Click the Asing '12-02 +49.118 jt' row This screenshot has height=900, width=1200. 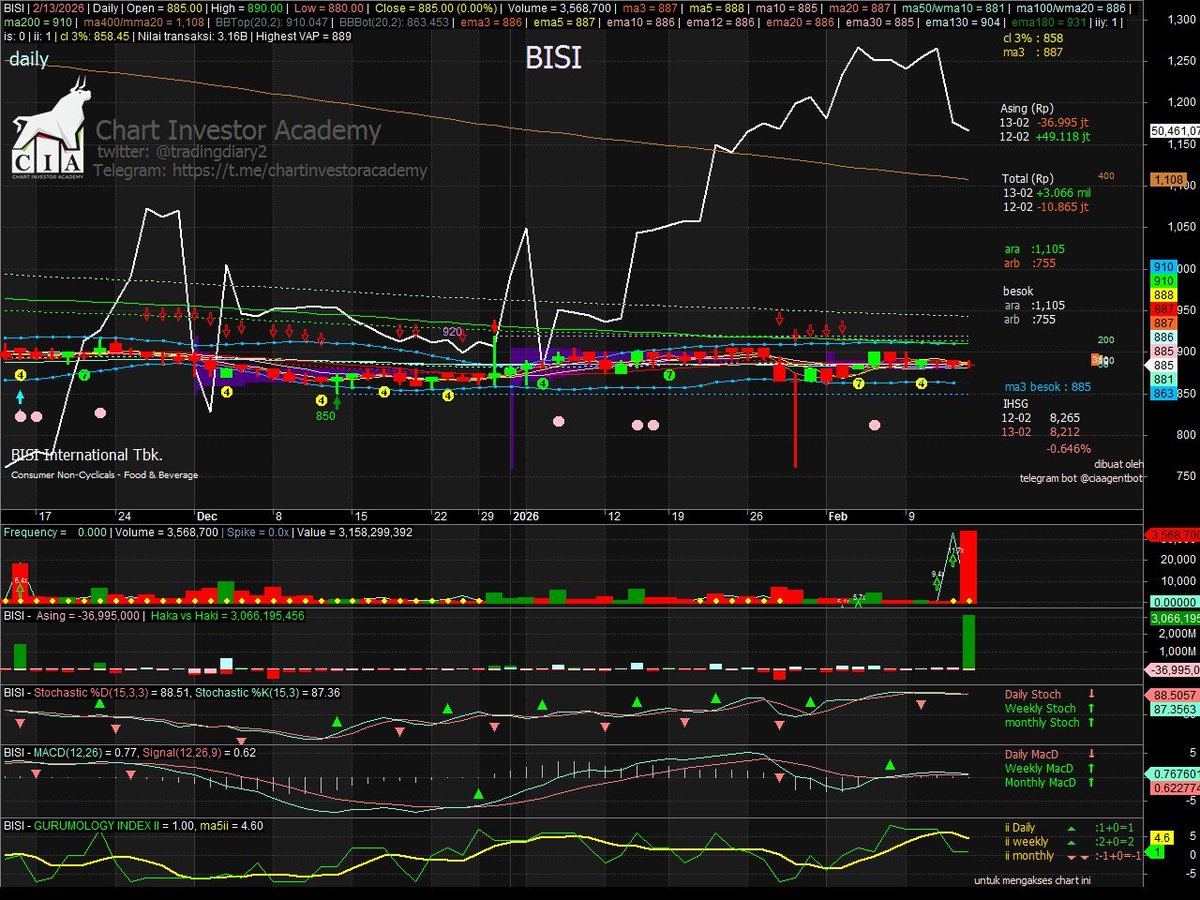point(1045,136)
